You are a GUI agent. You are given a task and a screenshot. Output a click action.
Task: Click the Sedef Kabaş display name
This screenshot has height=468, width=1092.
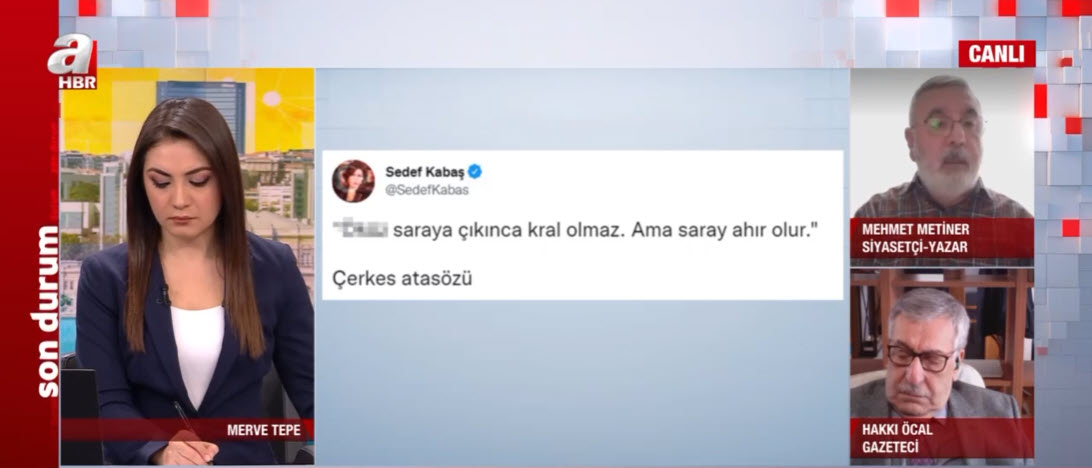pyautogui.click(x=424, y=171)
